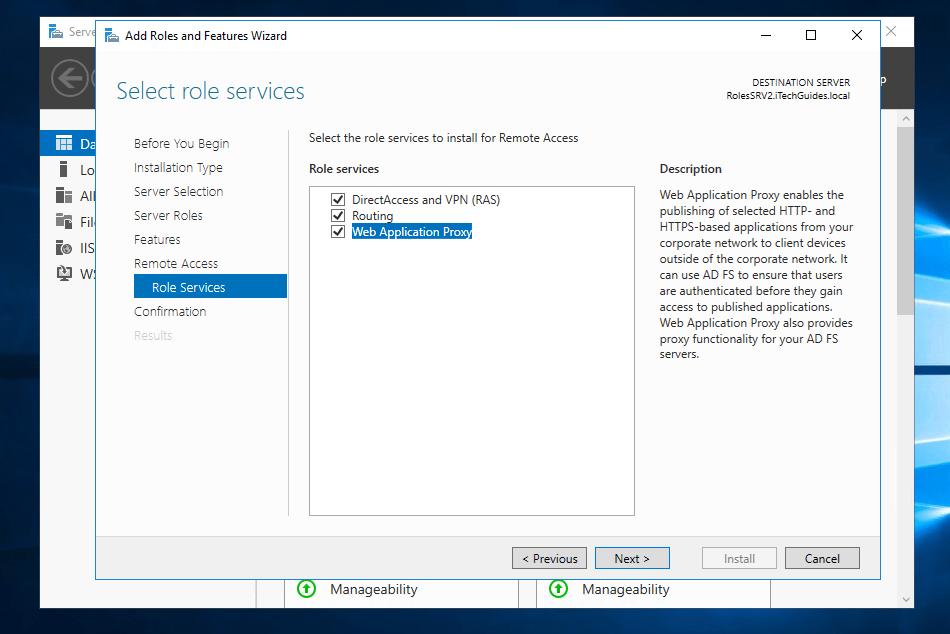Click the Next button
The width and height of the screenshot is (950, 634).
tap(632, 559)
